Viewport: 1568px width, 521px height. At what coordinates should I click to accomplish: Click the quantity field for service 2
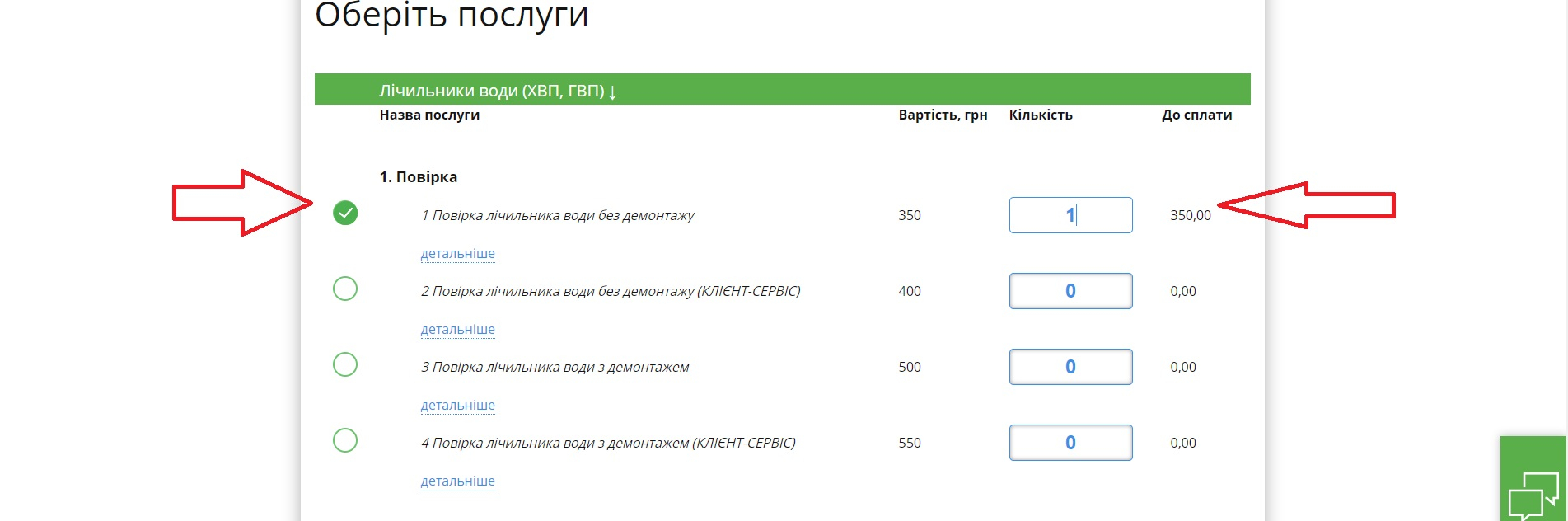[1070, 291]
